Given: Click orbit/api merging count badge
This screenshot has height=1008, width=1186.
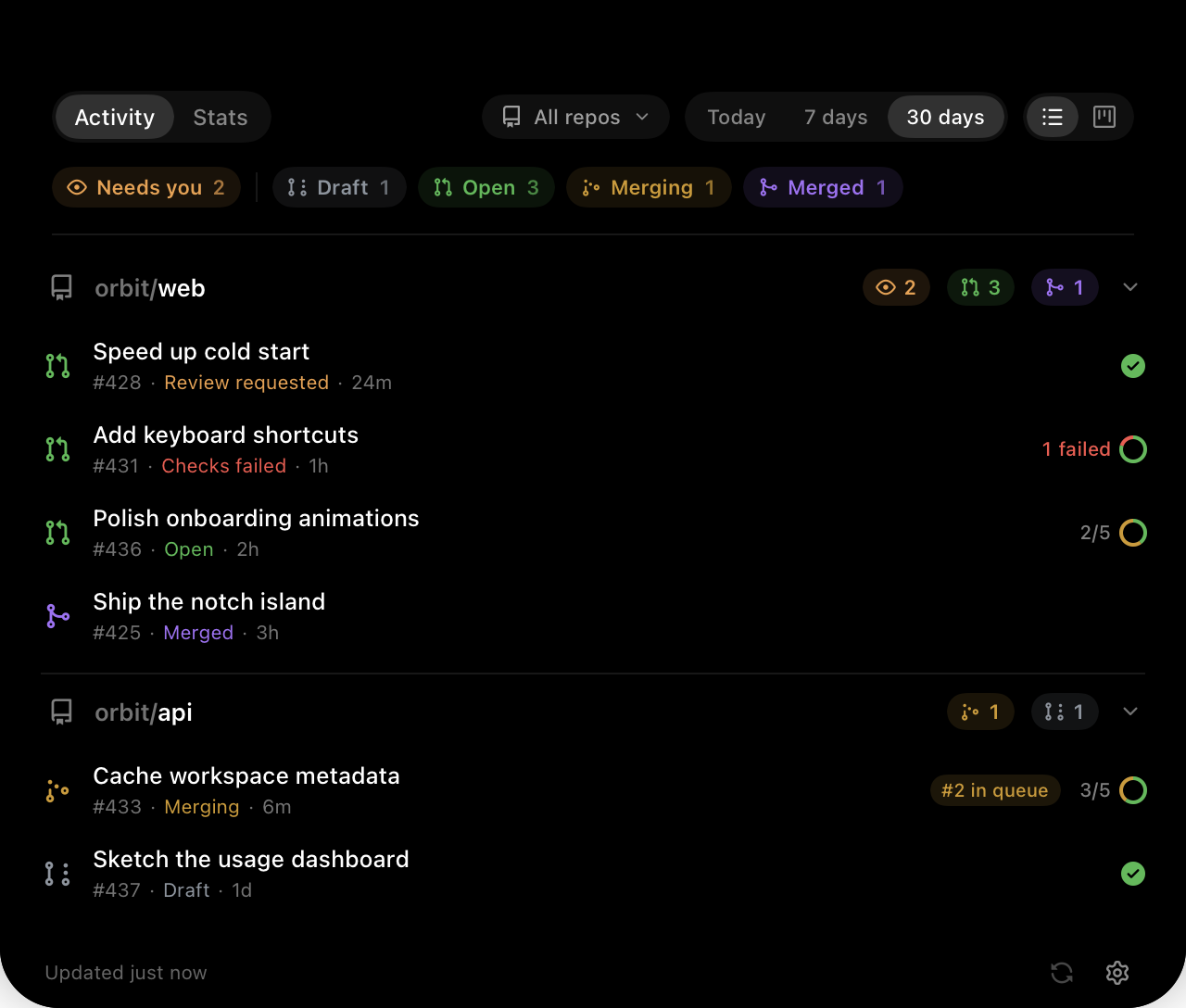Looking at the screenshot, I should 980,712.
